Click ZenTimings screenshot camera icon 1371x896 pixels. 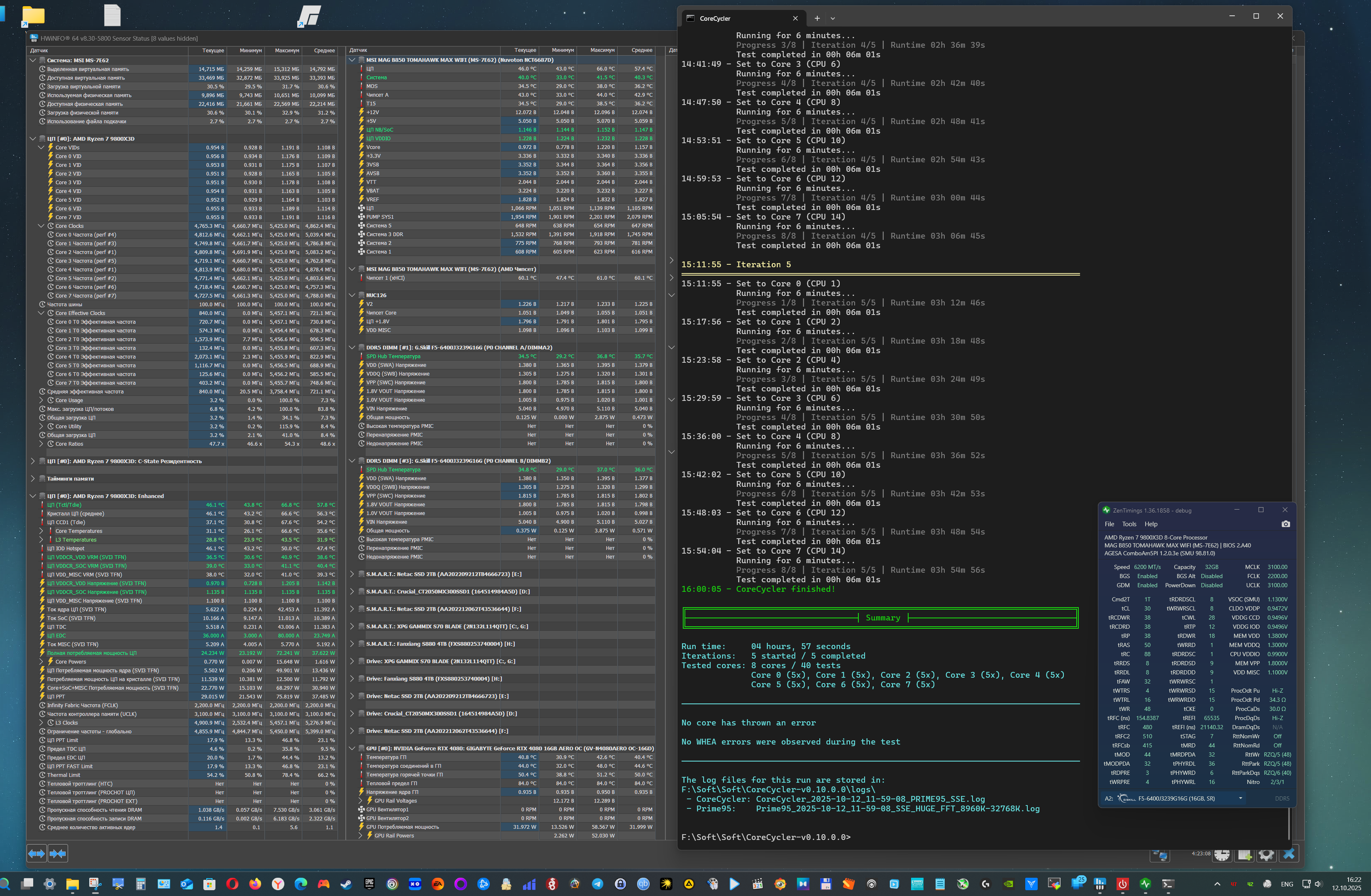1286,524
